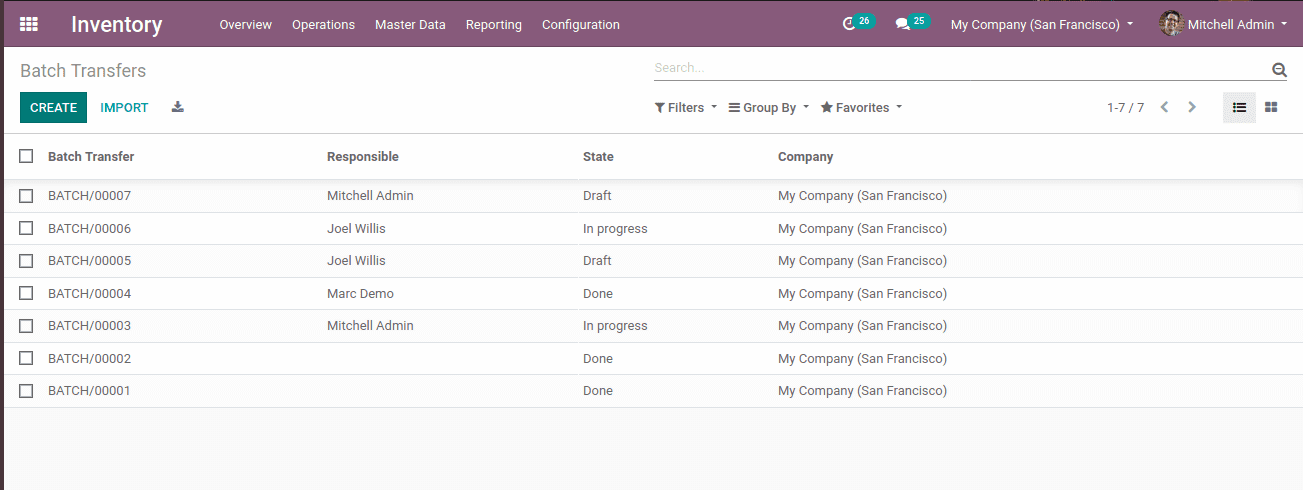Tick checkbox for BATCH/00006
Viewport: 1303px width, 490px height.
click(26, 228)
